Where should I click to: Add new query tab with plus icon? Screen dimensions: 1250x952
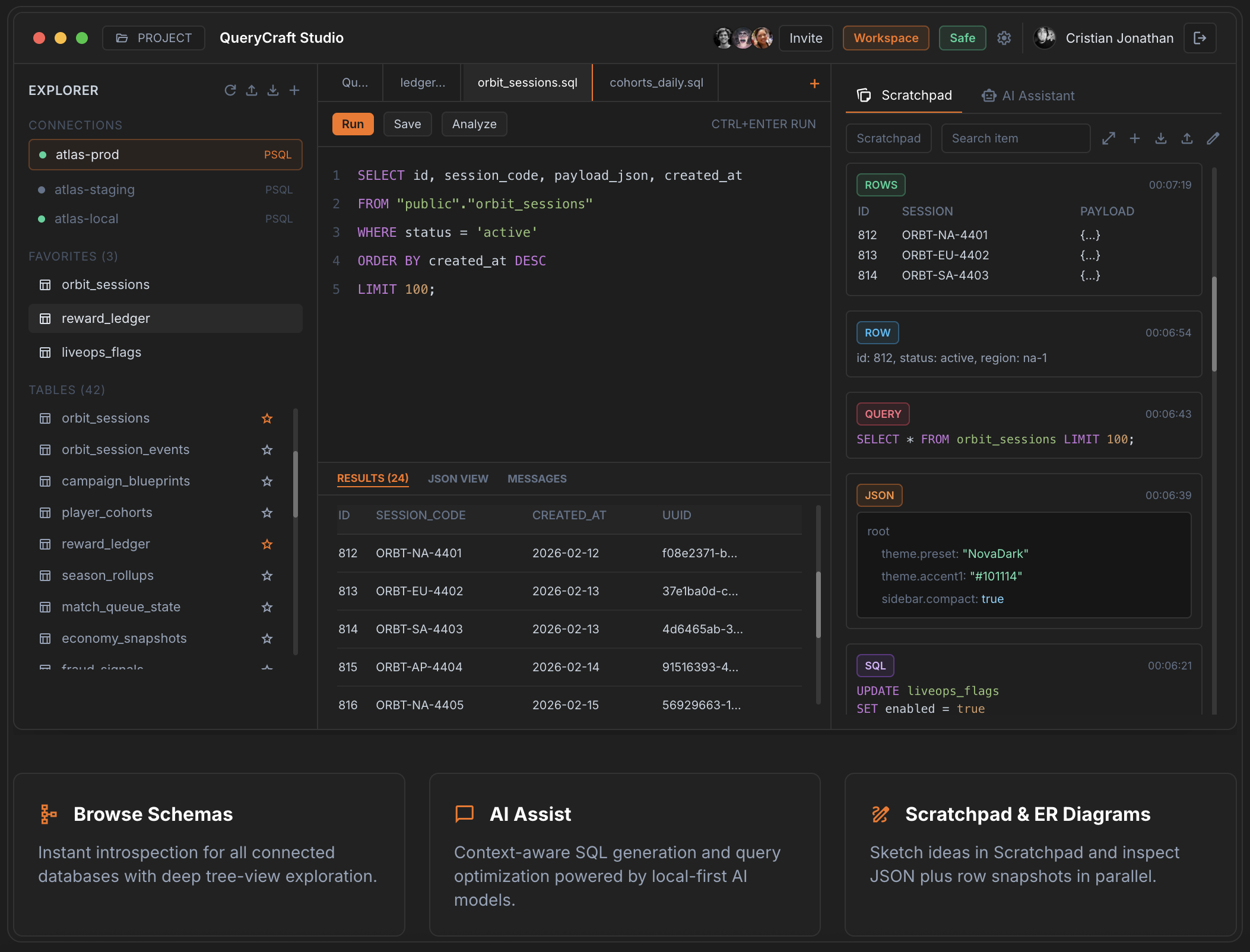[814, 84]
